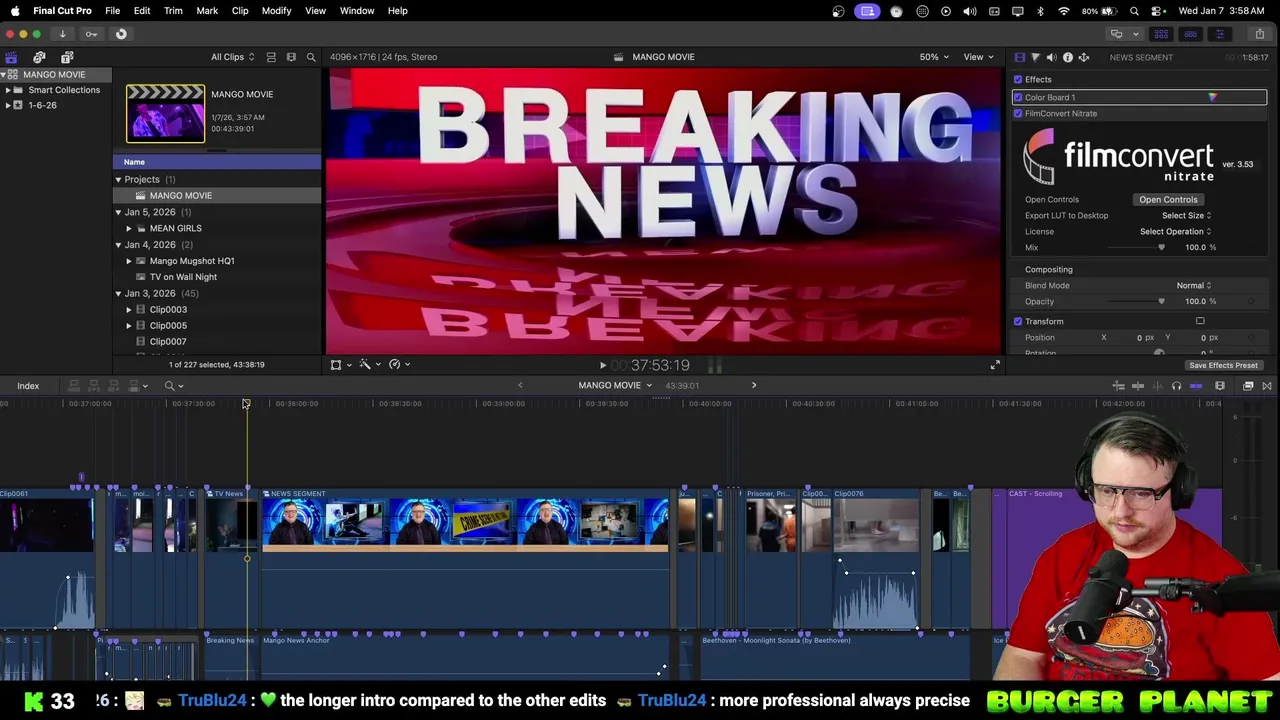Click the Import Media arrow button
Image resolution: width=1280 pixels, height=720 pixels.
(62, 34)
